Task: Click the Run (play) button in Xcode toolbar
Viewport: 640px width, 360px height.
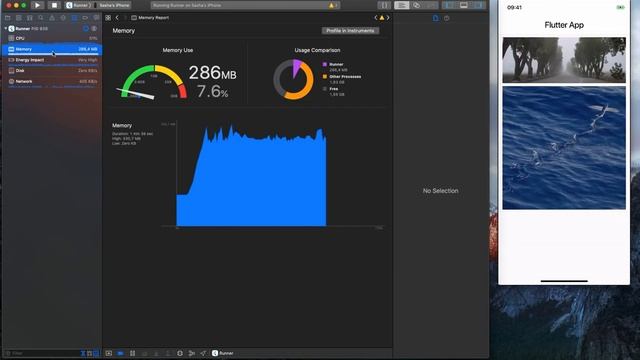Action: click(x=38, y=5)
